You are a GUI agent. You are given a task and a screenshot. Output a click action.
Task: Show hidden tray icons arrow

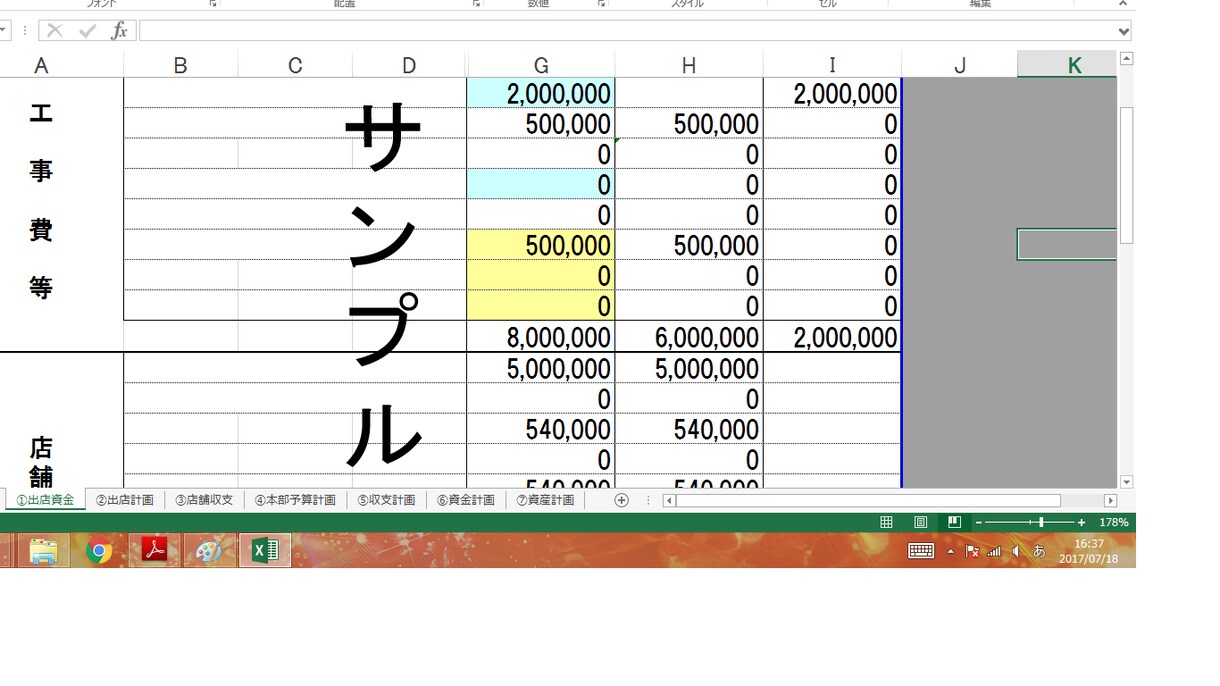point(950,551)
